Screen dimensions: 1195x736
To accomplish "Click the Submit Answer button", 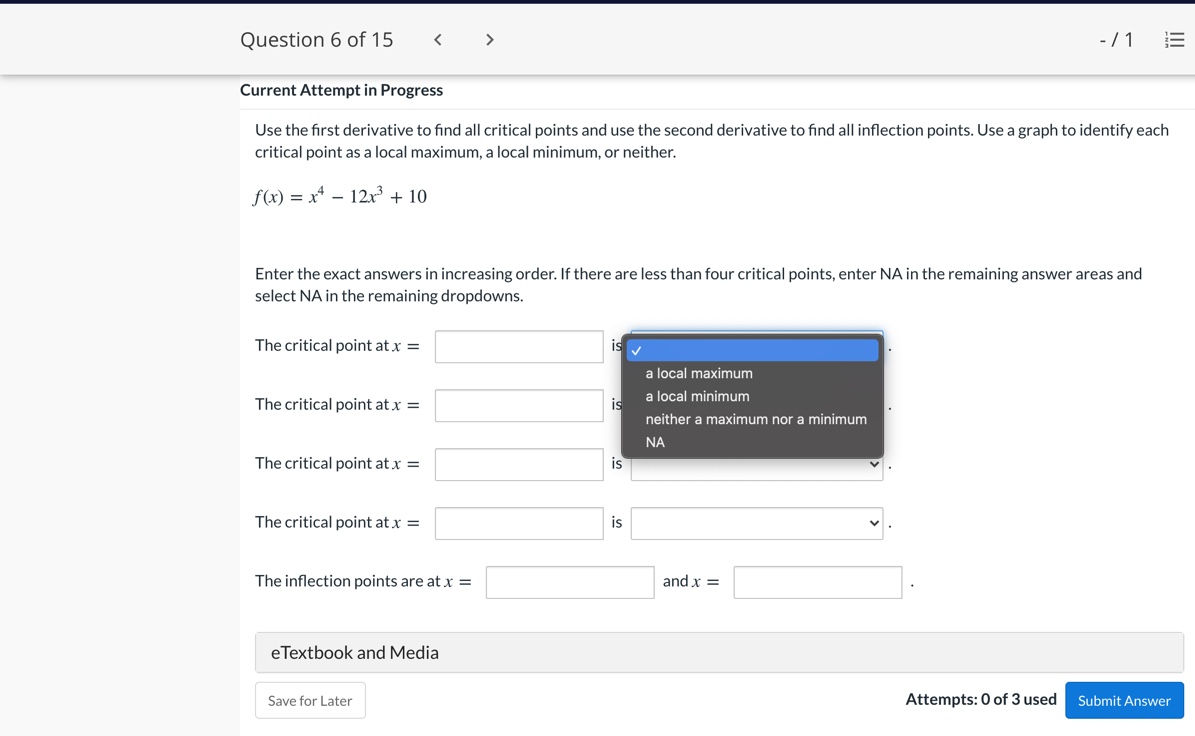I will coord(1124,700).
